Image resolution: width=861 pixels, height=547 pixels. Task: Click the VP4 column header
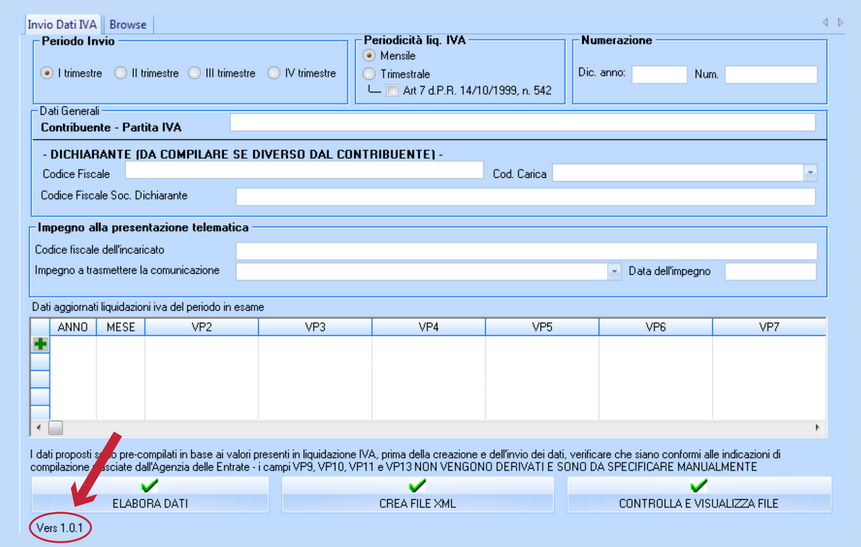pos(429,327)
